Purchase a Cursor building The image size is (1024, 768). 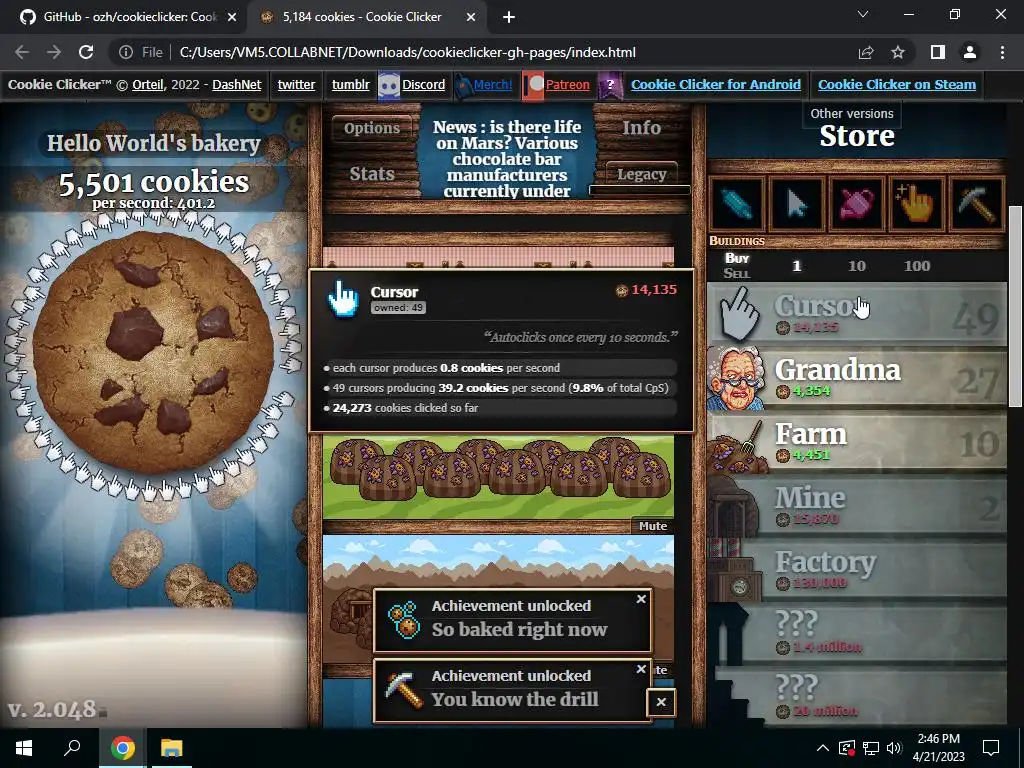(x=857, y=314)
